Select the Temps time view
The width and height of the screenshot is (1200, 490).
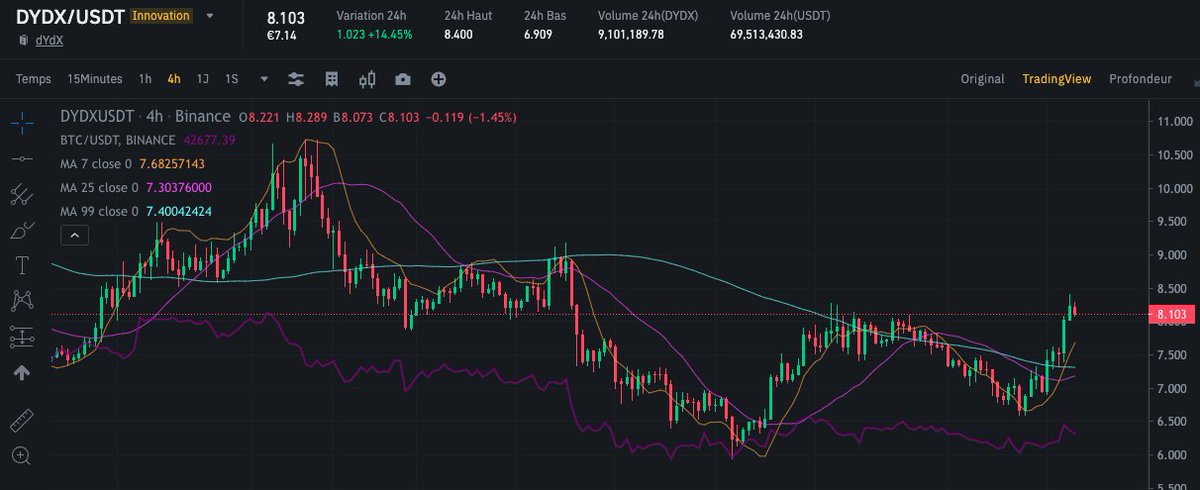(33, 79)
